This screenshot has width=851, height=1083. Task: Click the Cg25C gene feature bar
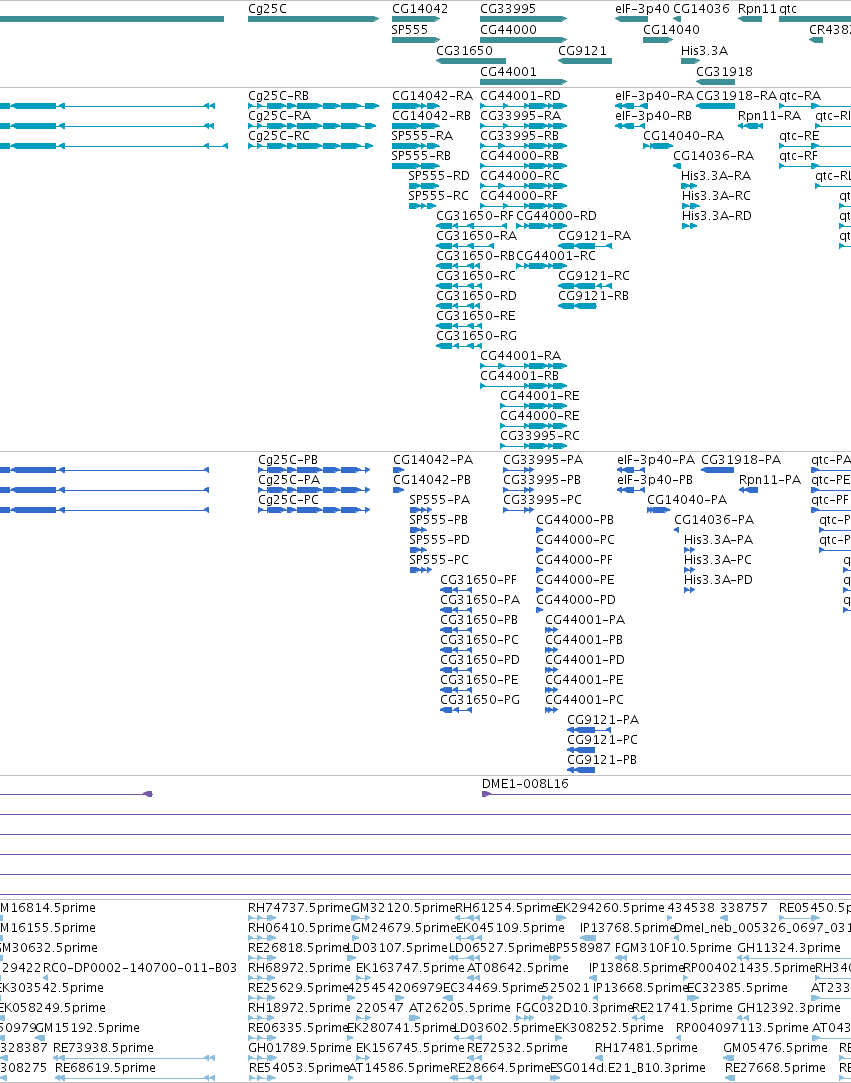tap(314, 19)
